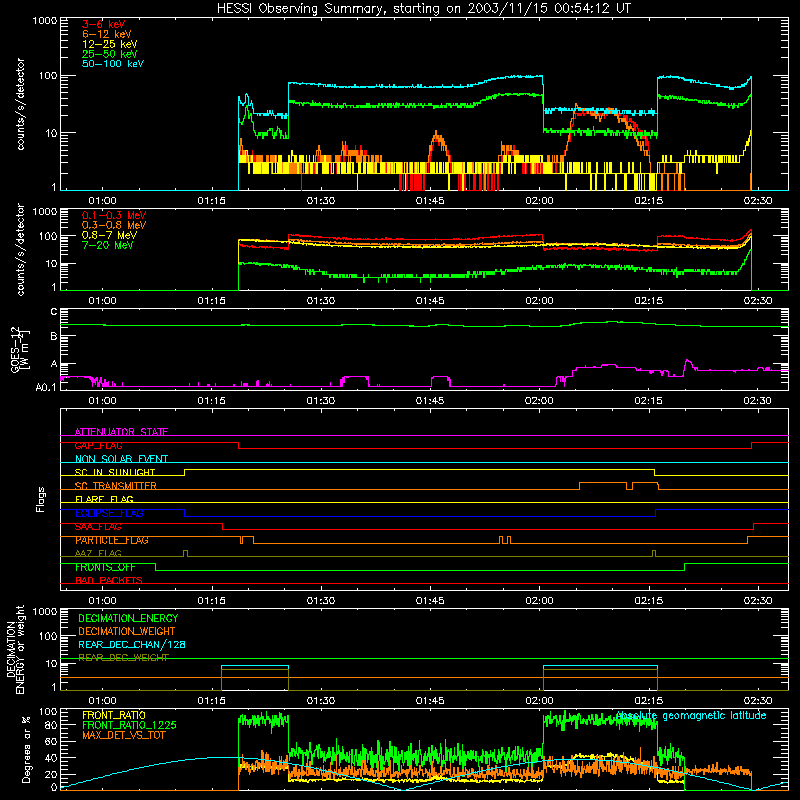The image size is (800, 800).
Task: Select the 0.1-0.3 MeV legend label
Action: (x=114, y=215)
